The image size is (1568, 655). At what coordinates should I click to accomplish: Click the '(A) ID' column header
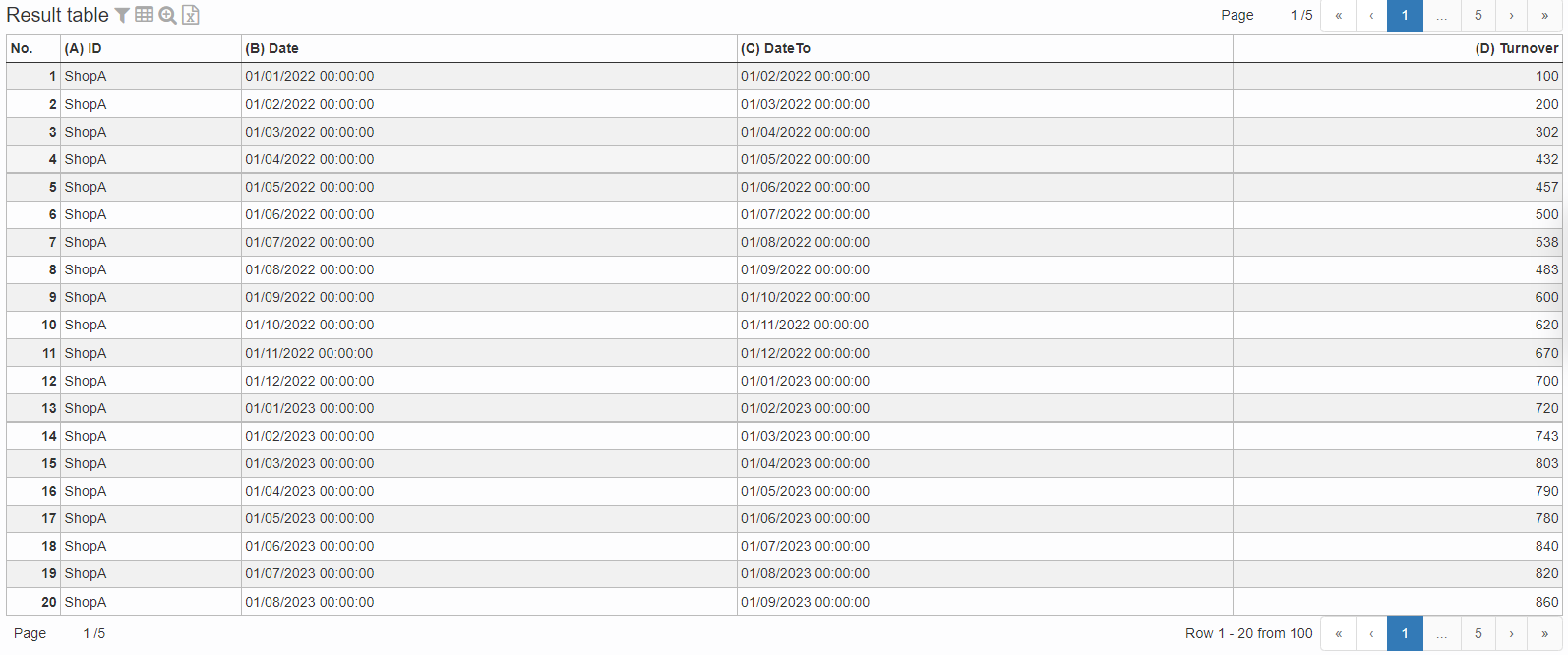point(151,48)
